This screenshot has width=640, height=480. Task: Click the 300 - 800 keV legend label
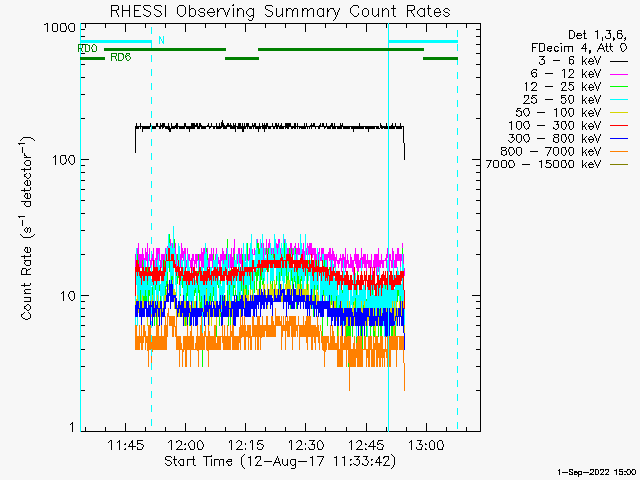[554, 138]
